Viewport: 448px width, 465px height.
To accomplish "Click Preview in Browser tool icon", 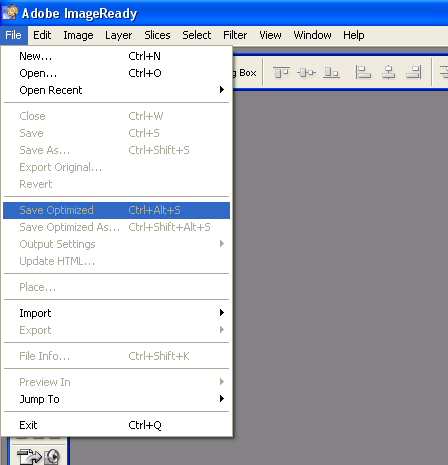I will [x=52, y=457].
